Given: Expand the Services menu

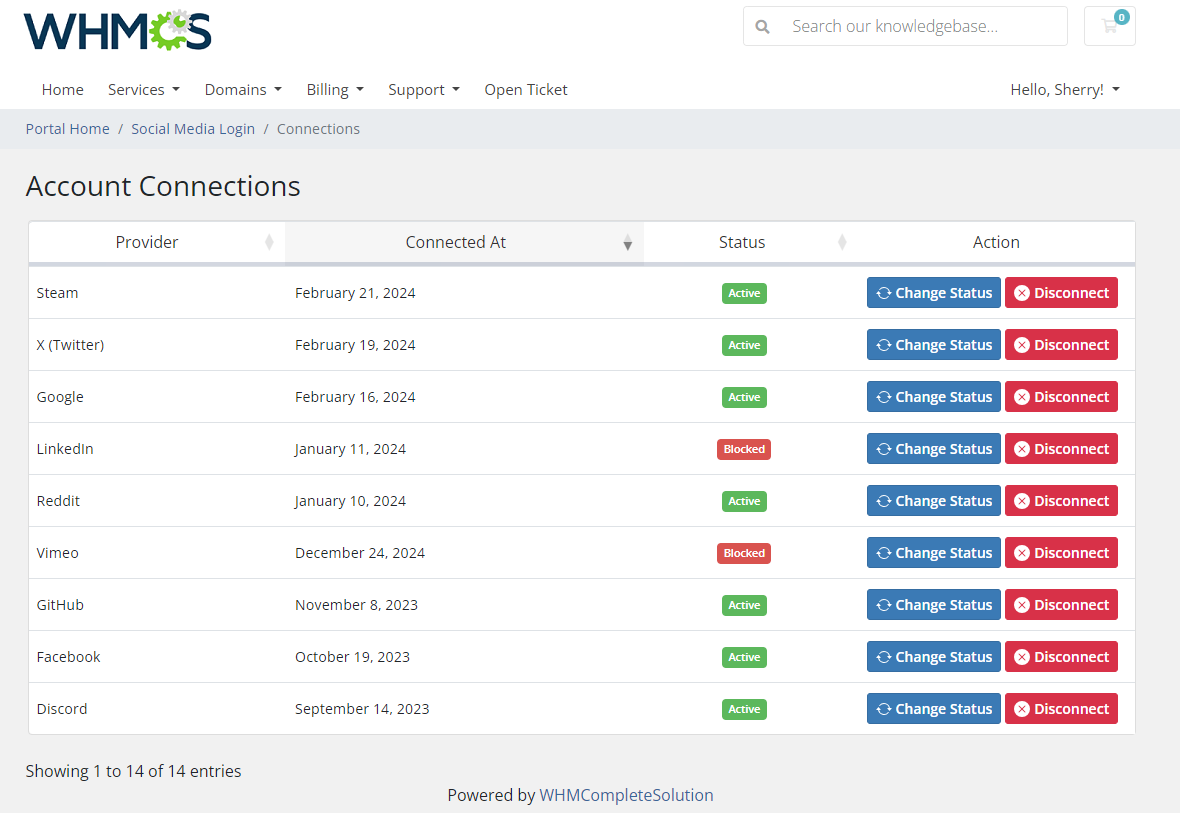Looking at the screenshot, I should coord(144,90).
